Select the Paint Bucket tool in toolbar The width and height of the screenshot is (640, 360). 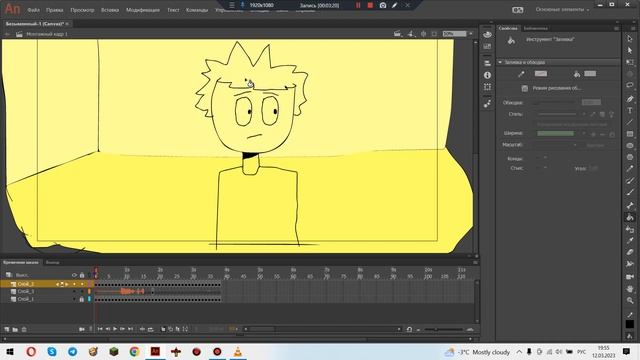point(630,218)
